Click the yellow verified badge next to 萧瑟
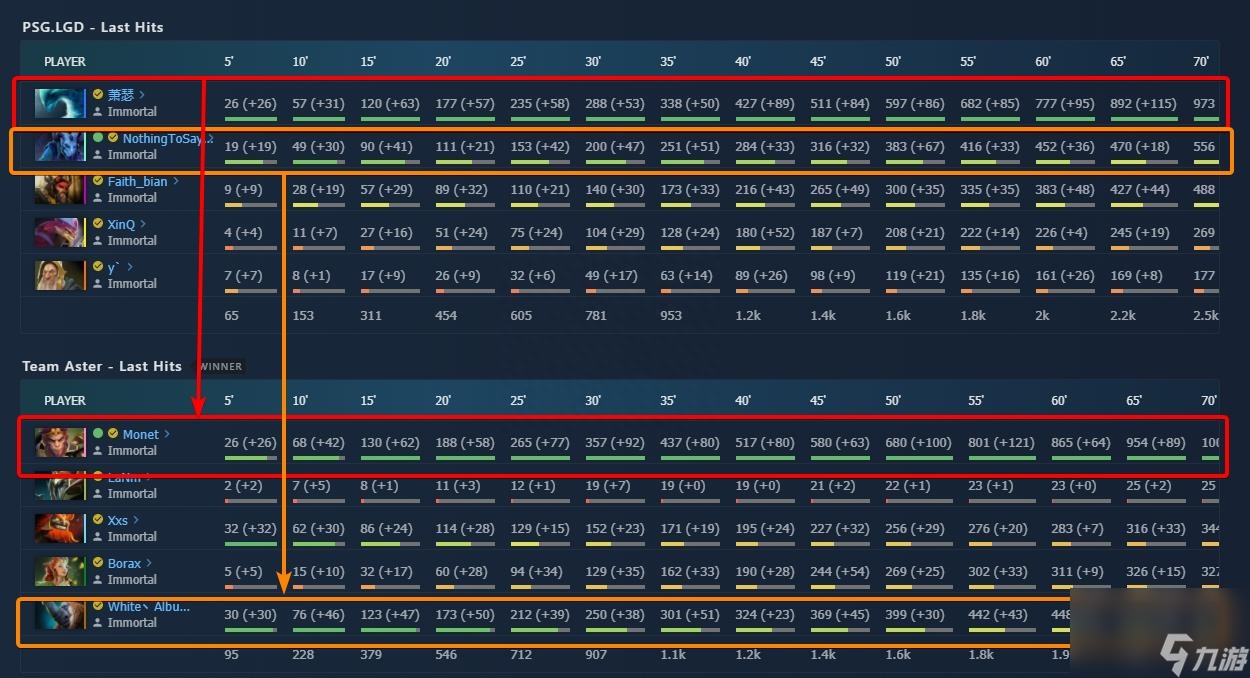 pos(98,95)
